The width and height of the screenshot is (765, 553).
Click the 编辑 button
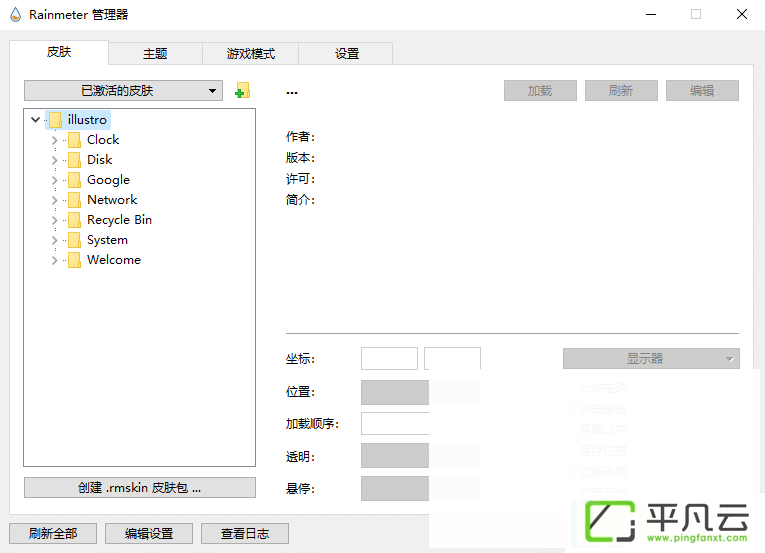click(x=702, y=91)
